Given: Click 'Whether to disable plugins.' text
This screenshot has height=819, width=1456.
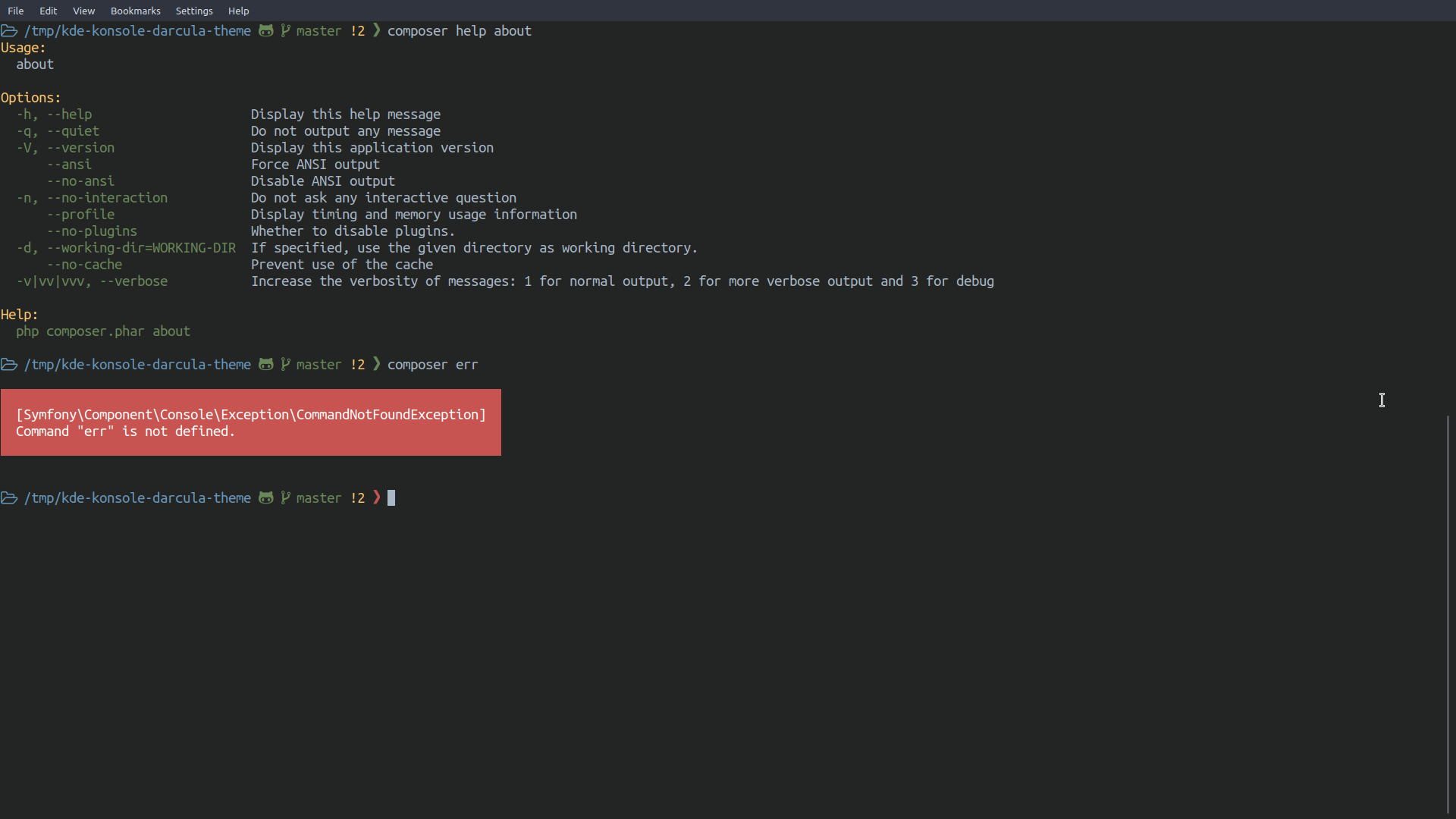Looking at the screenshot, I should pos(353,231).
